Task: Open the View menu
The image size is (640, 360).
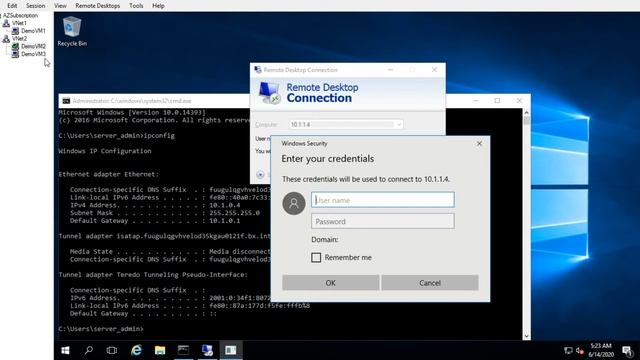Action: tap(60, 6)
